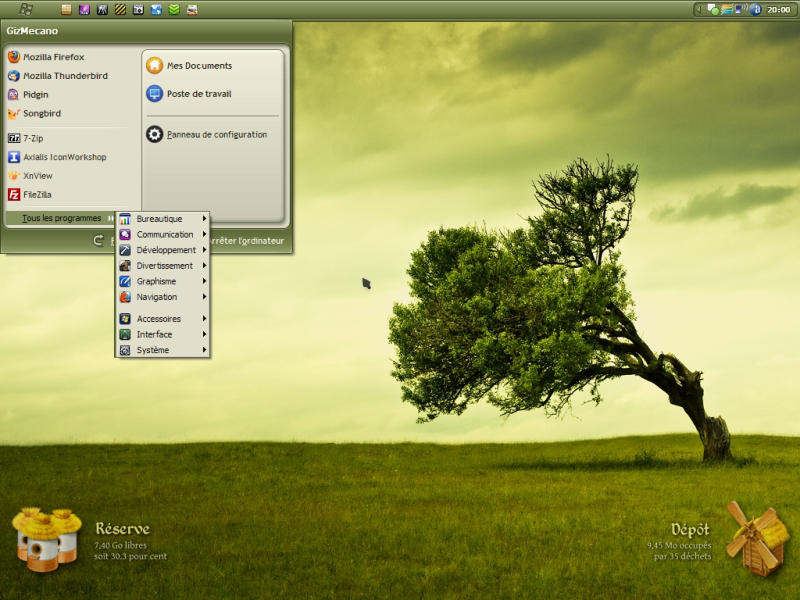The image size is (800, 600).
Task: Click the Windows start logo button
Action: [26, 9]
